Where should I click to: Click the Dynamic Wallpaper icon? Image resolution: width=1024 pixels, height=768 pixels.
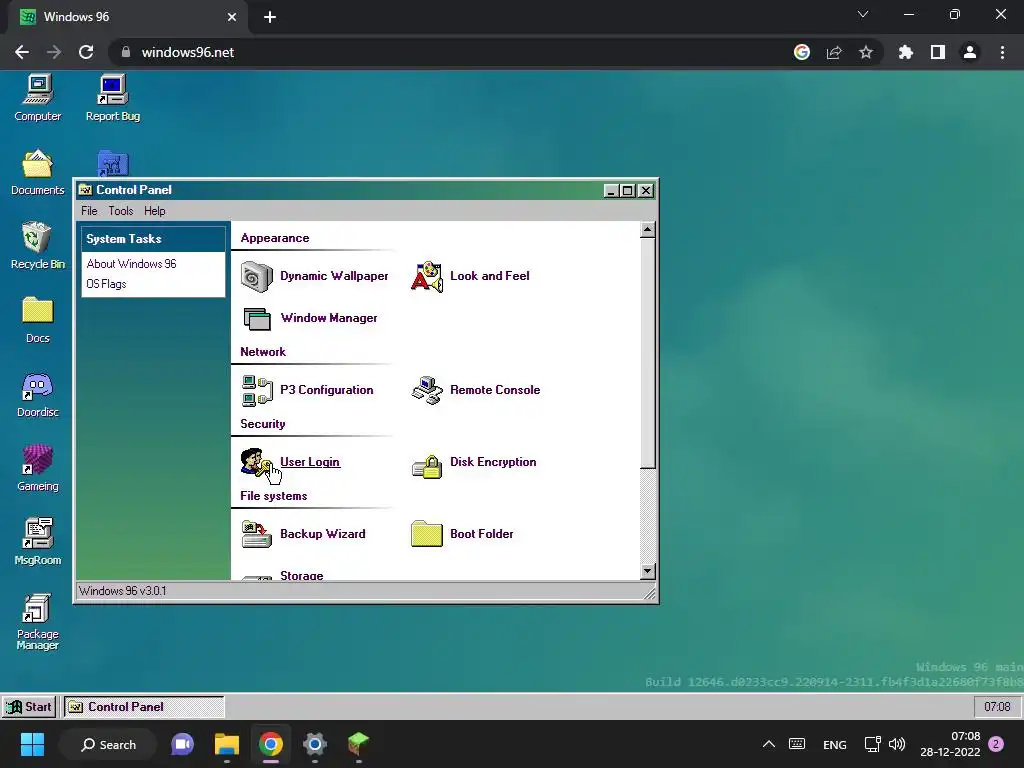[257, 276]
